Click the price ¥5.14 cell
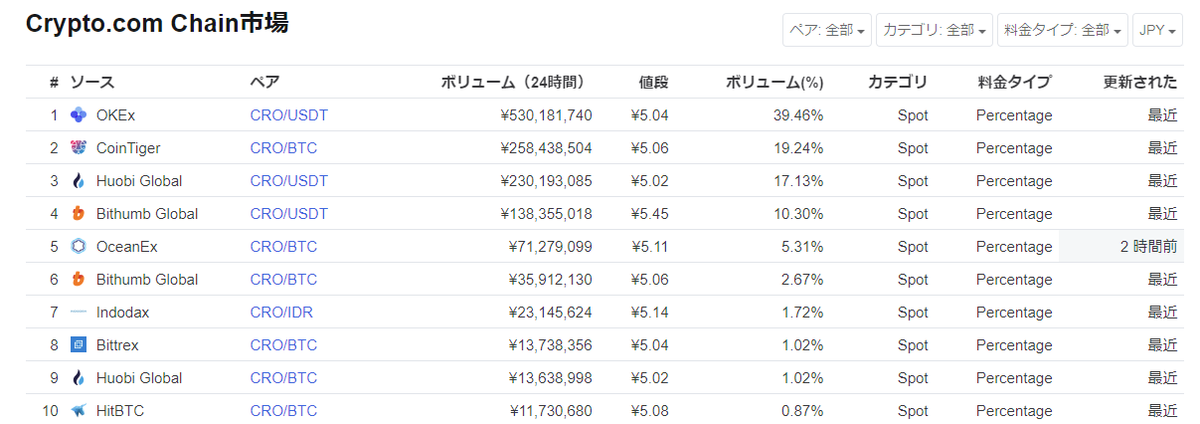The image size is (1200, 424). click(x=650, y=312)
